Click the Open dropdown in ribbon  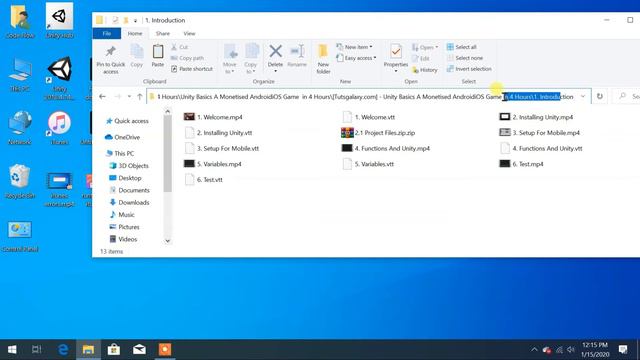pyautogui.click(x=425, y=47)
